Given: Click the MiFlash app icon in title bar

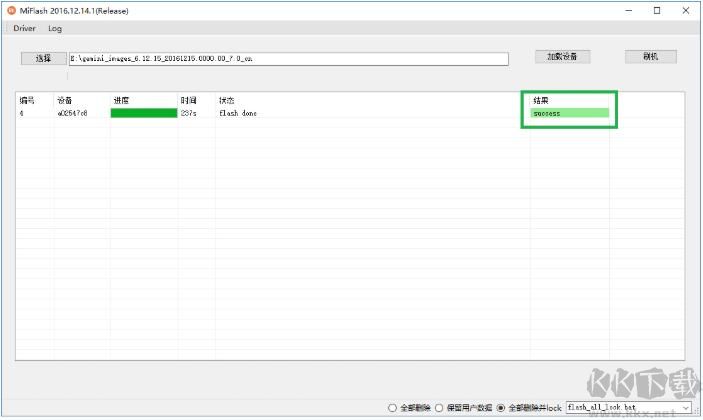Looking at the screenshot, I should (x=12, y=10).
